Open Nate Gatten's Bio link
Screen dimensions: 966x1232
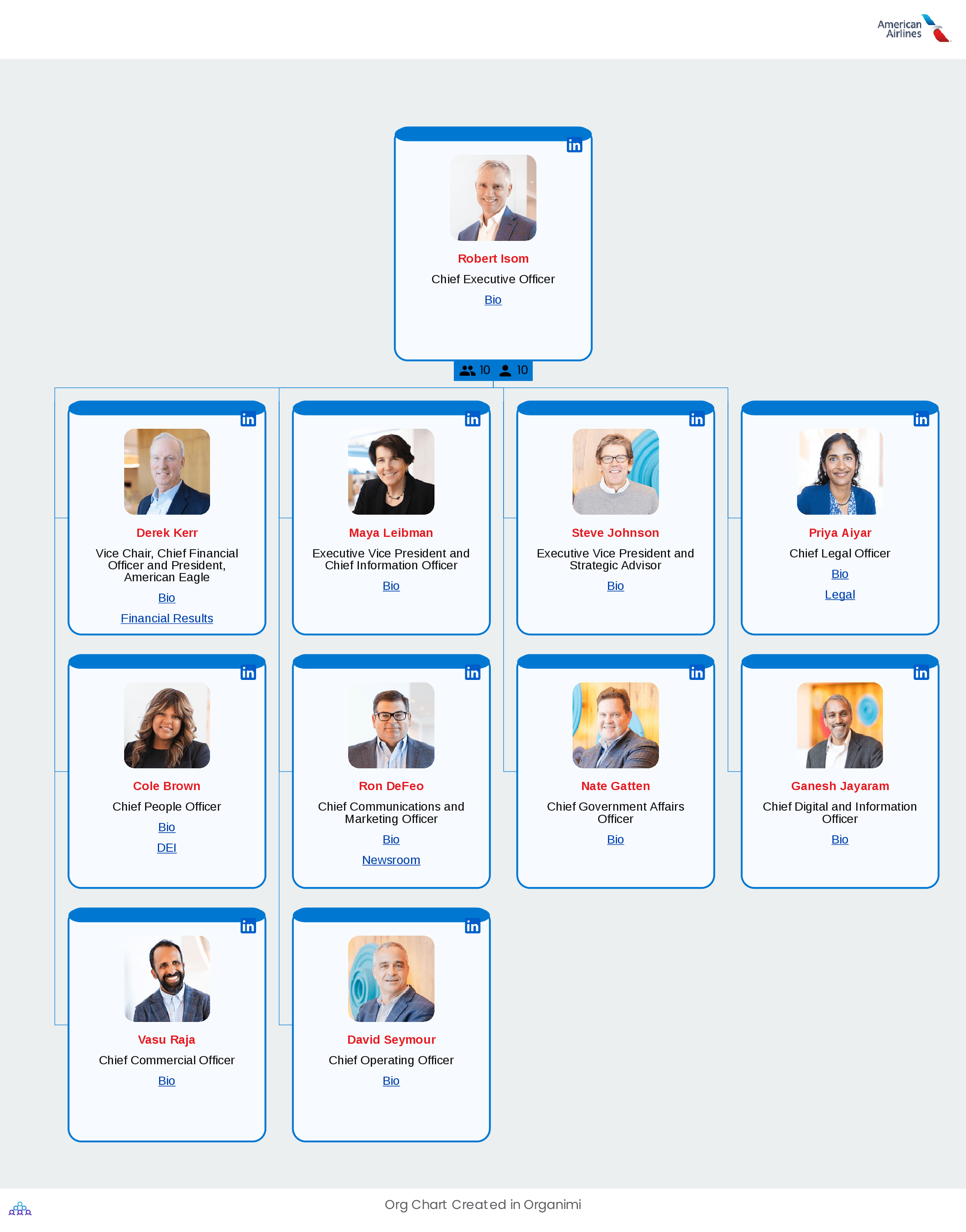[x=615, y=839]
